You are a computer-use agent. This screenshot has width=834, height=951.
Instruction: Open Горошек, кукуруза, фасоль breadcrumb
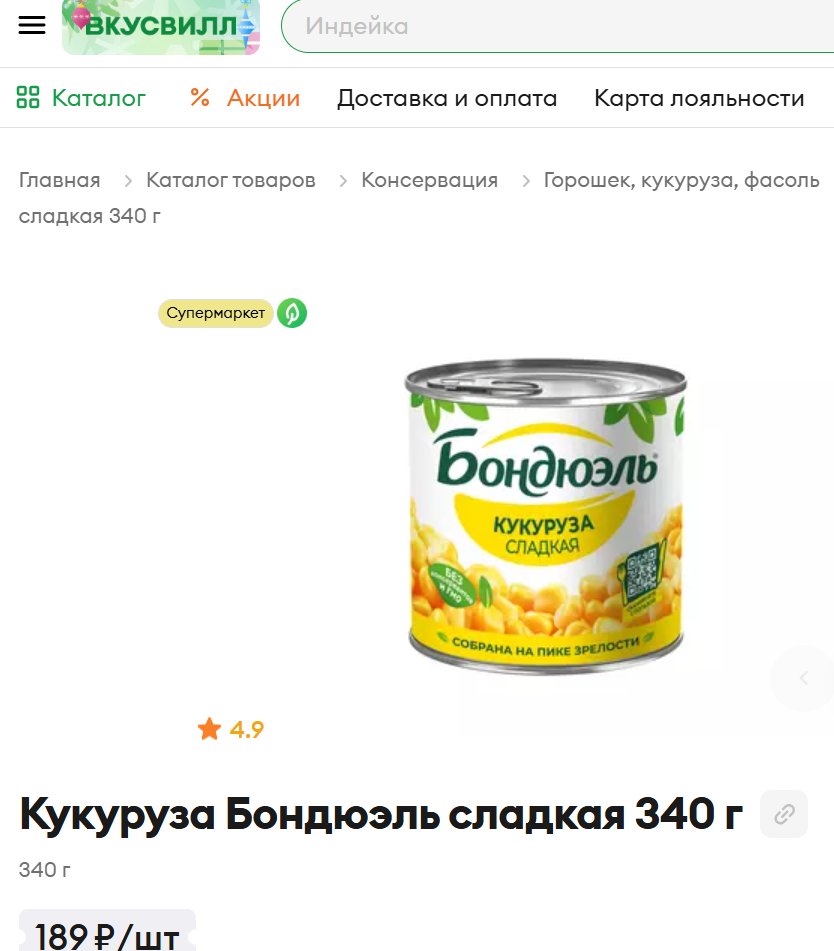pos(681,180)
